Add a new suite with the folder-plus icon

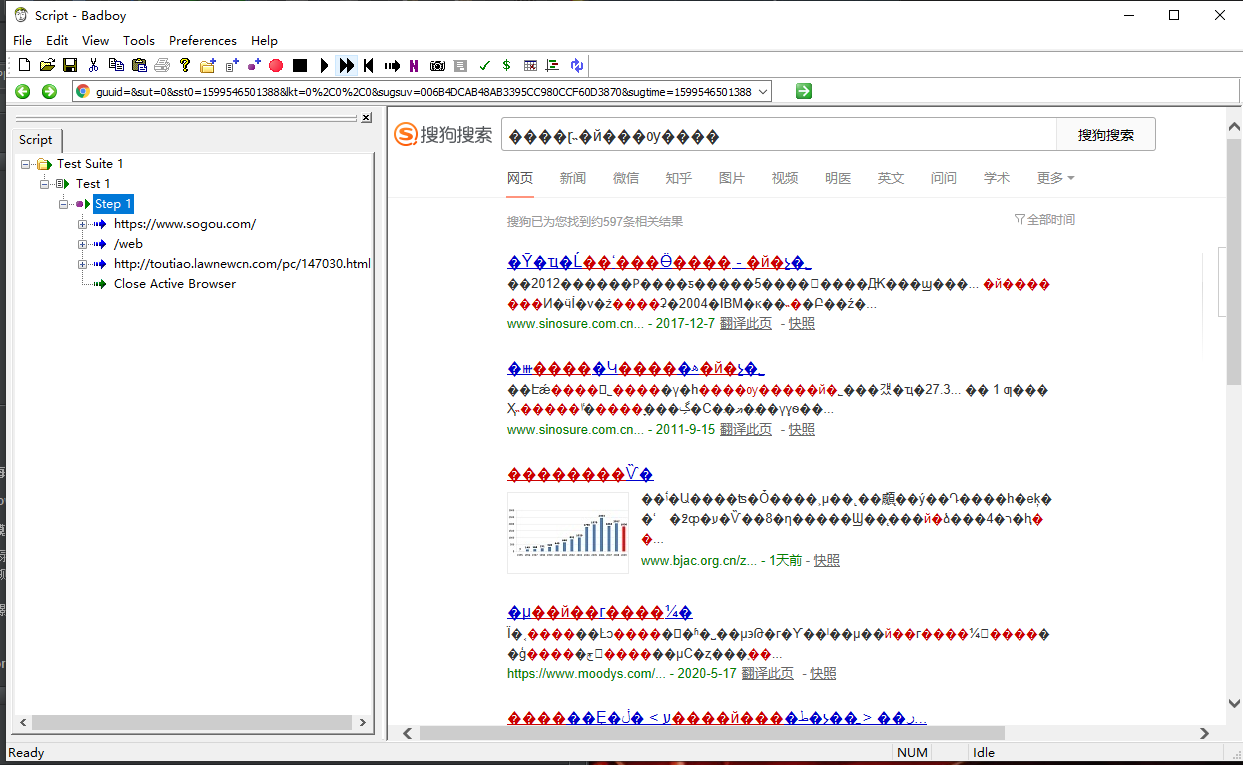coord(208,65)
